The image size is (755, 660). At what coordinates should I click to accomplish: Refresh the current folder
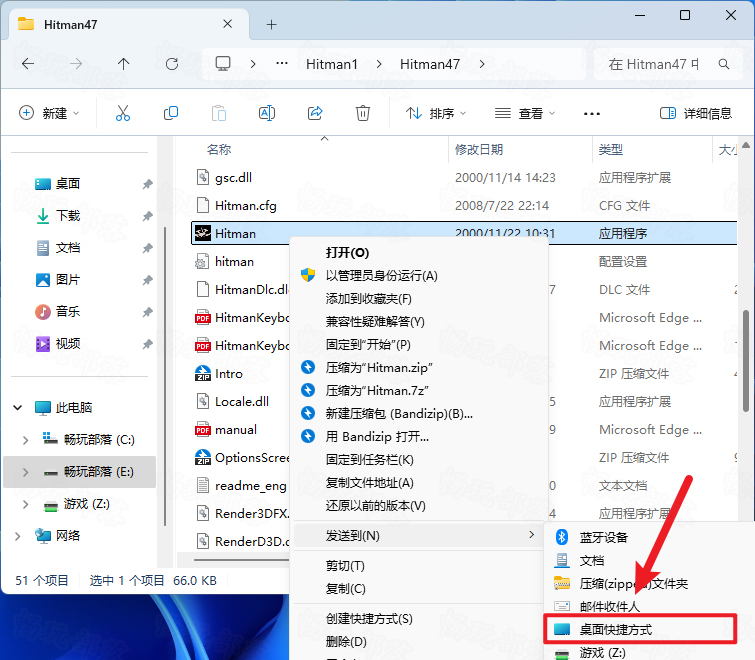[x=172, y=64]
